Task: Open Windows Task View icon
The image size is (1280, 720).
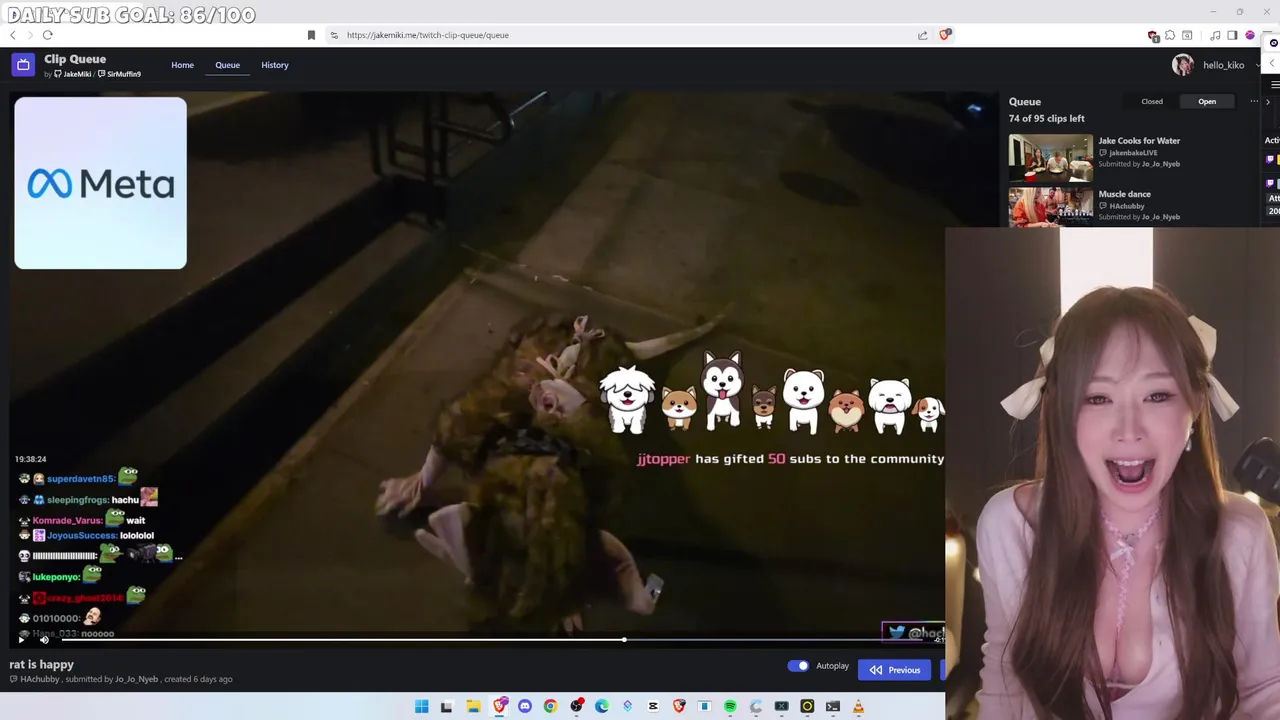Action: click(x=447, y=707)
